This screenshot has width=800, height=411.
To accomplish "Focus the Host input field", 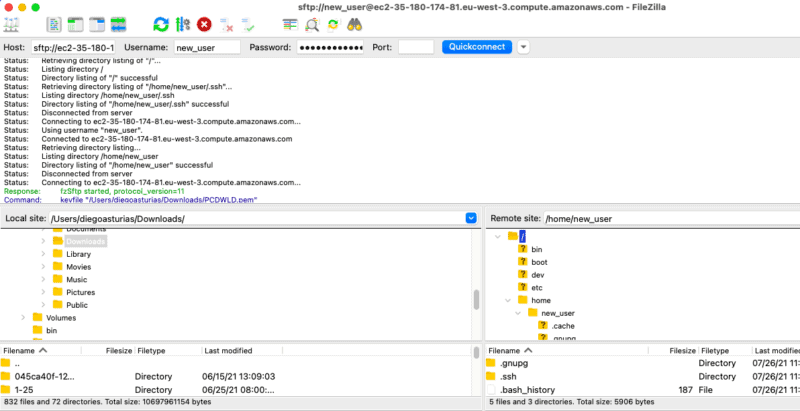I will [x=73, y=47].
